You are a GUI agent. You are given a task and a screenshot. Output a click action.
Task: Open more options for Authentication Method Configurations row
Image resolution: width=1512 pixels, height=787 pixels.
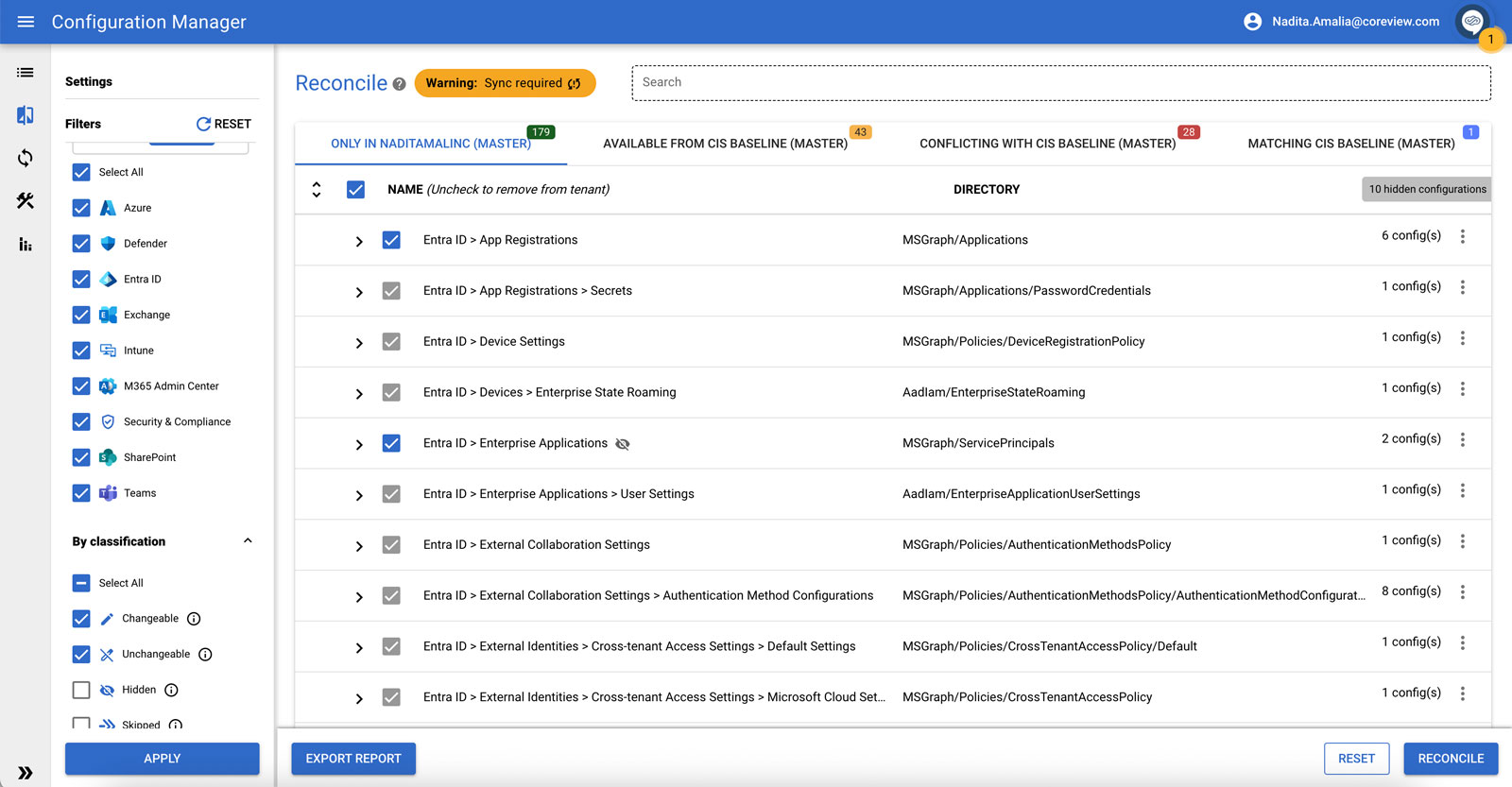click(1463, 592)
